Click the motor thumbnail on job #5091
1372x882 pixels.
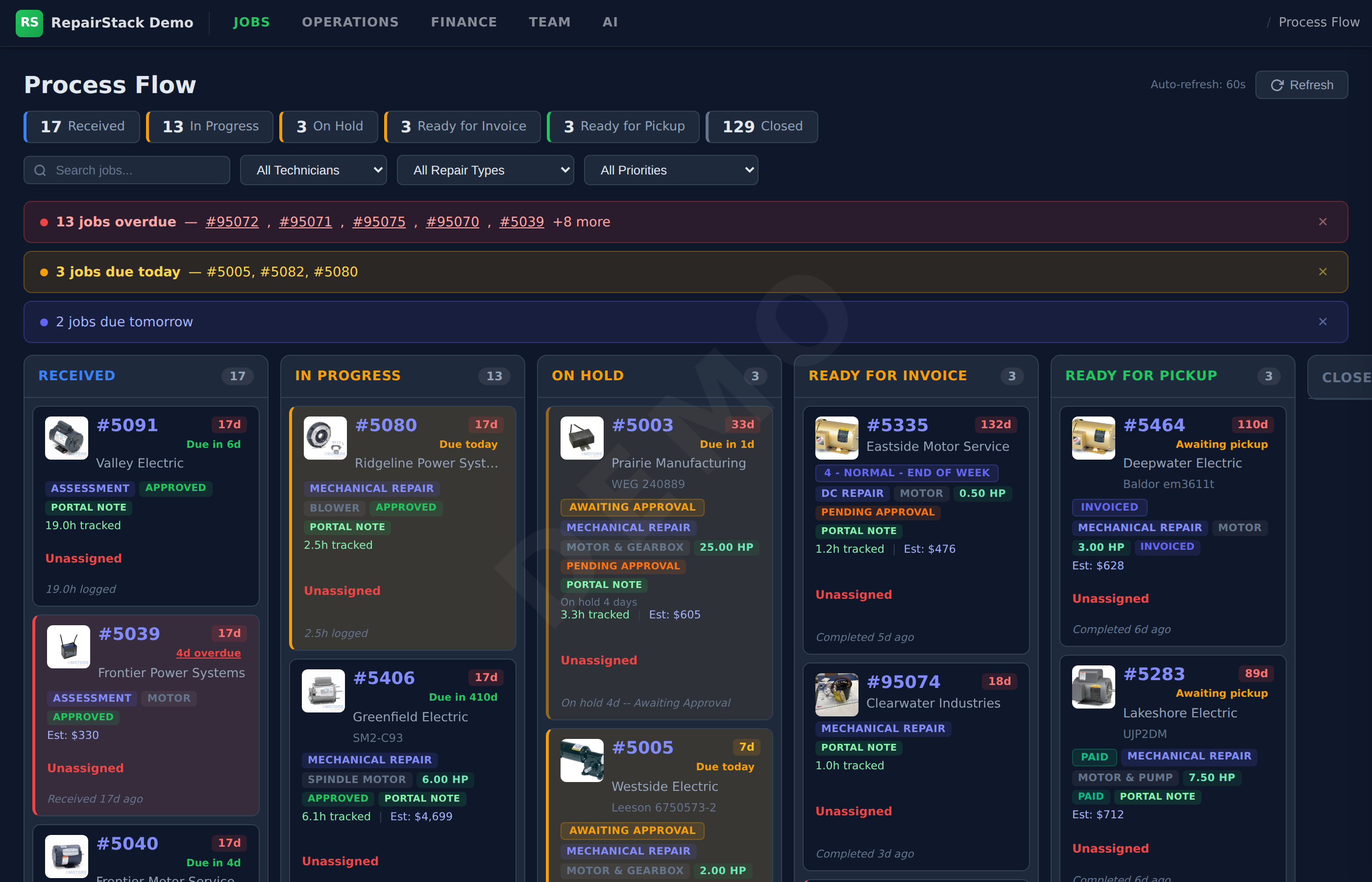pos(67,438)
